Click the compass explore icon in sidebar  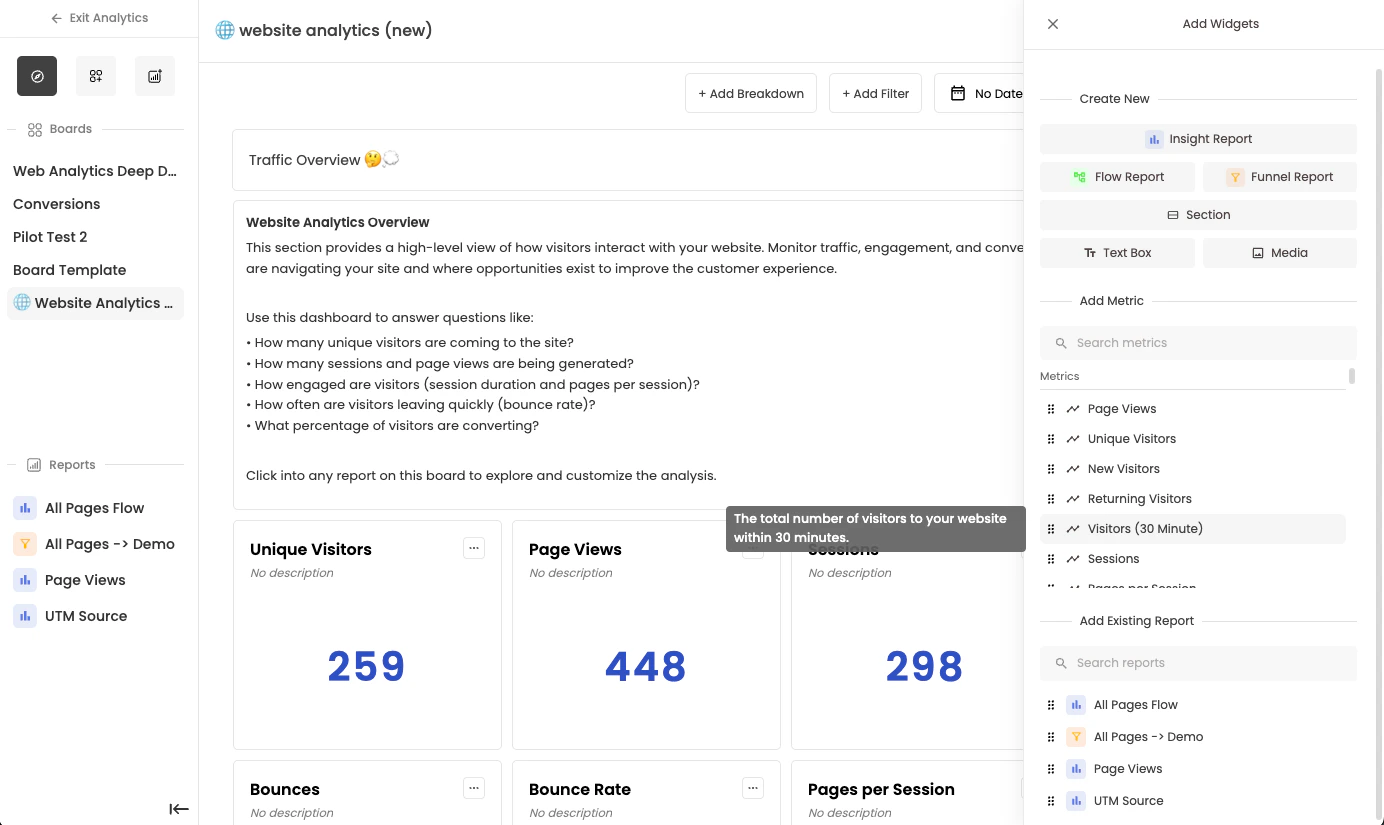[x=37, y=76]
